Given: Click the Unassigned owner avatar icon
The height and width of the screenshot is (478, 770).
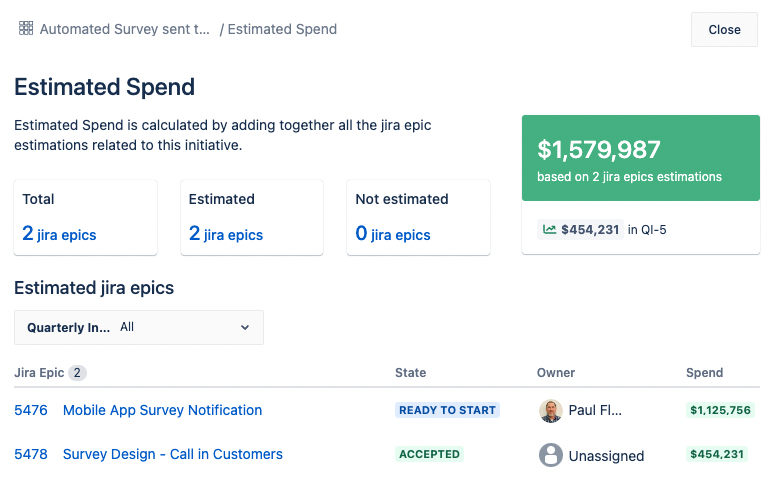Looking at the screenshot, I should 550,455.
